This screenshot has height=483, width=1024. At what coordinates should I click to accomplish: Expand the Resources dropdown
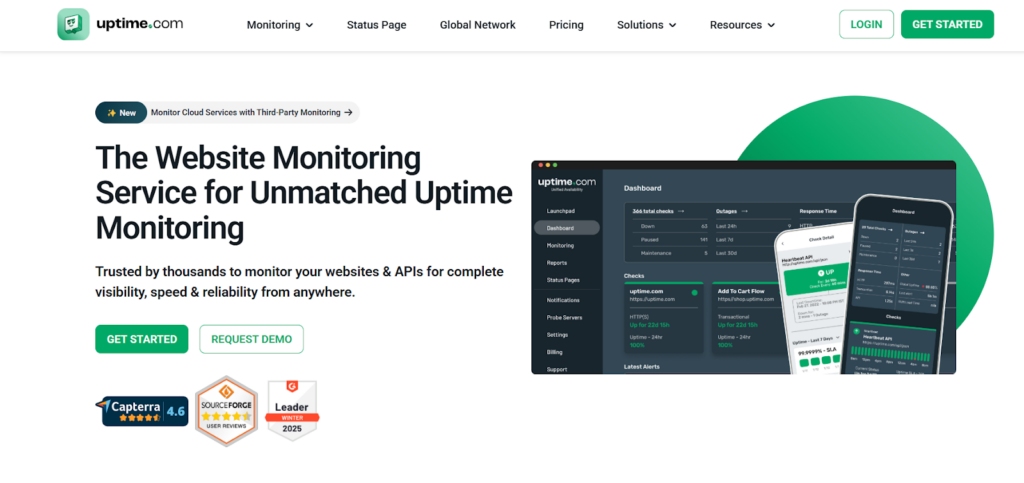[743, 25]
